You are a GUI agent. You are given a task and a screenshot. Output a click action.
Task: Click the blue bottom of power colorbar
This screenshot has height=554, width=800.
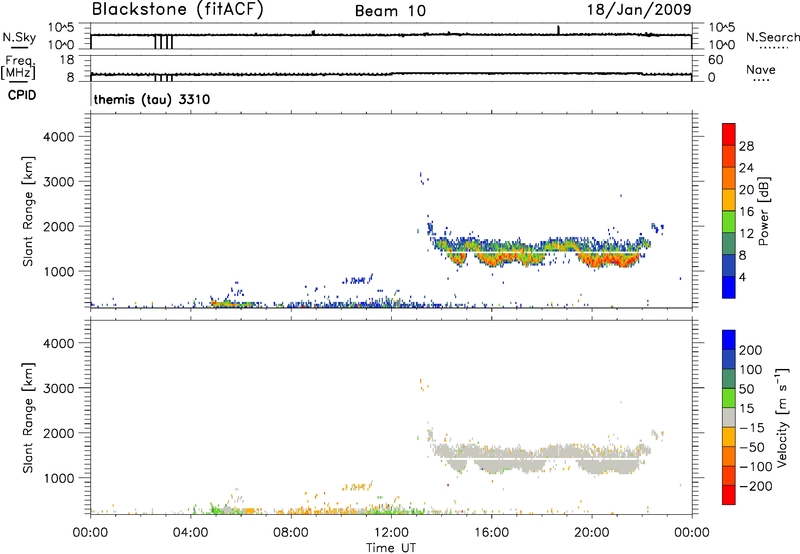click(x=729, y=287)
